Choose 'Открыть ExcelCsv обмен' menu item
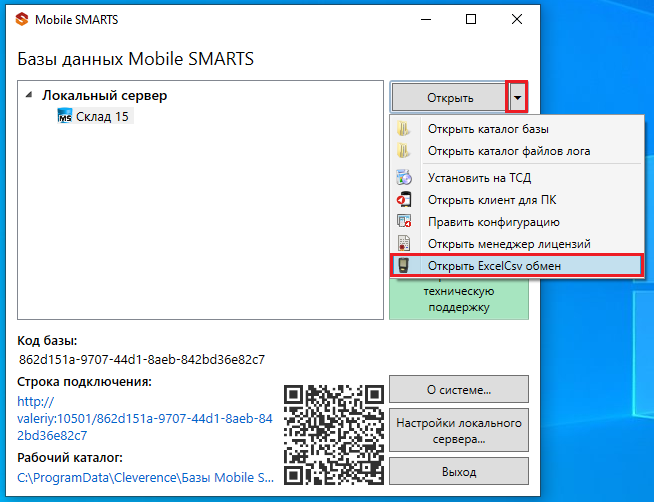 tap(516, 266)
